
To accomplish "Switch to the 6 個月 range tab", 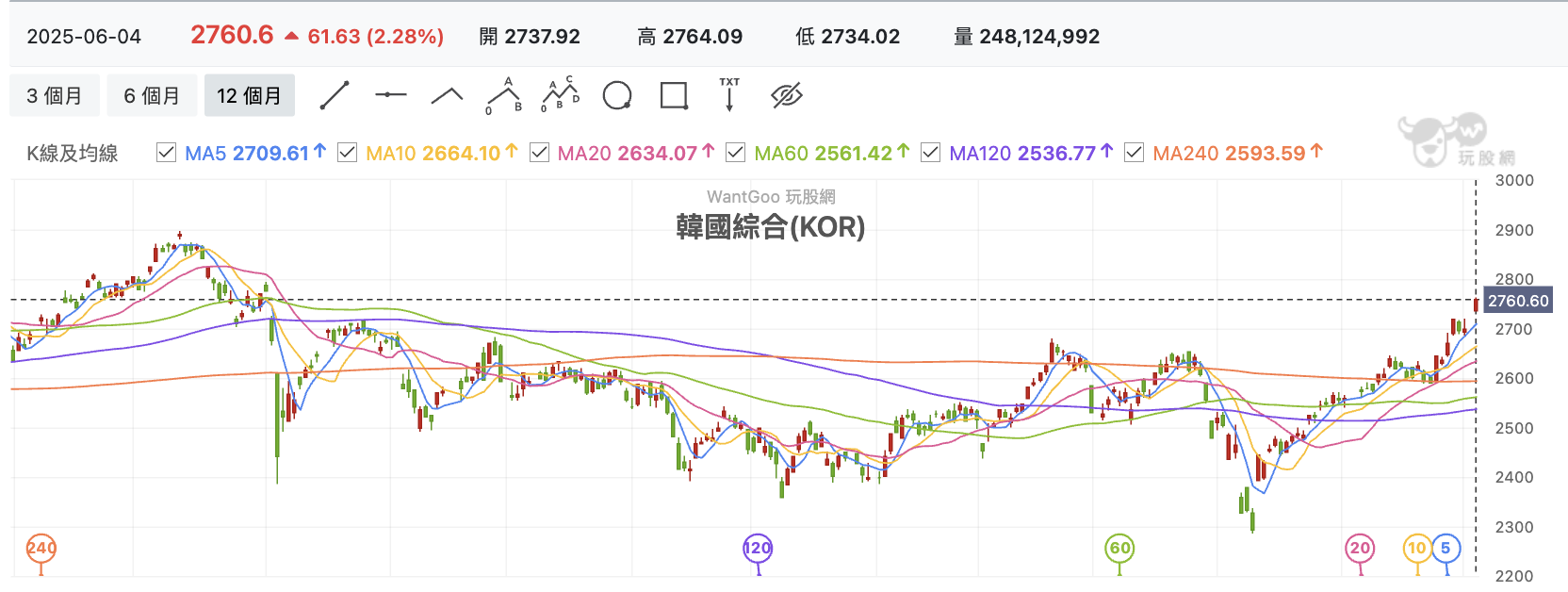I will point(152,95).
